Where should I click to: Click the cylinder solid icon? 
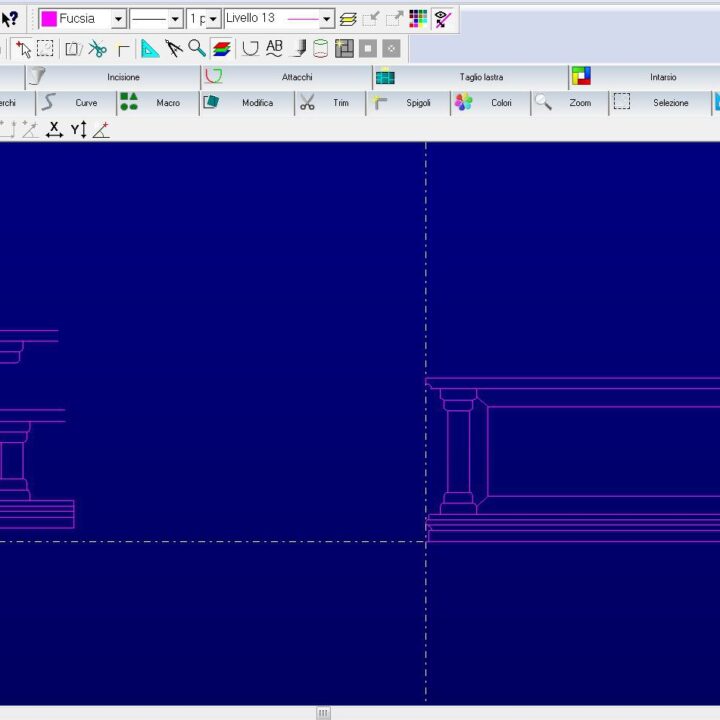tap(320, 48)
